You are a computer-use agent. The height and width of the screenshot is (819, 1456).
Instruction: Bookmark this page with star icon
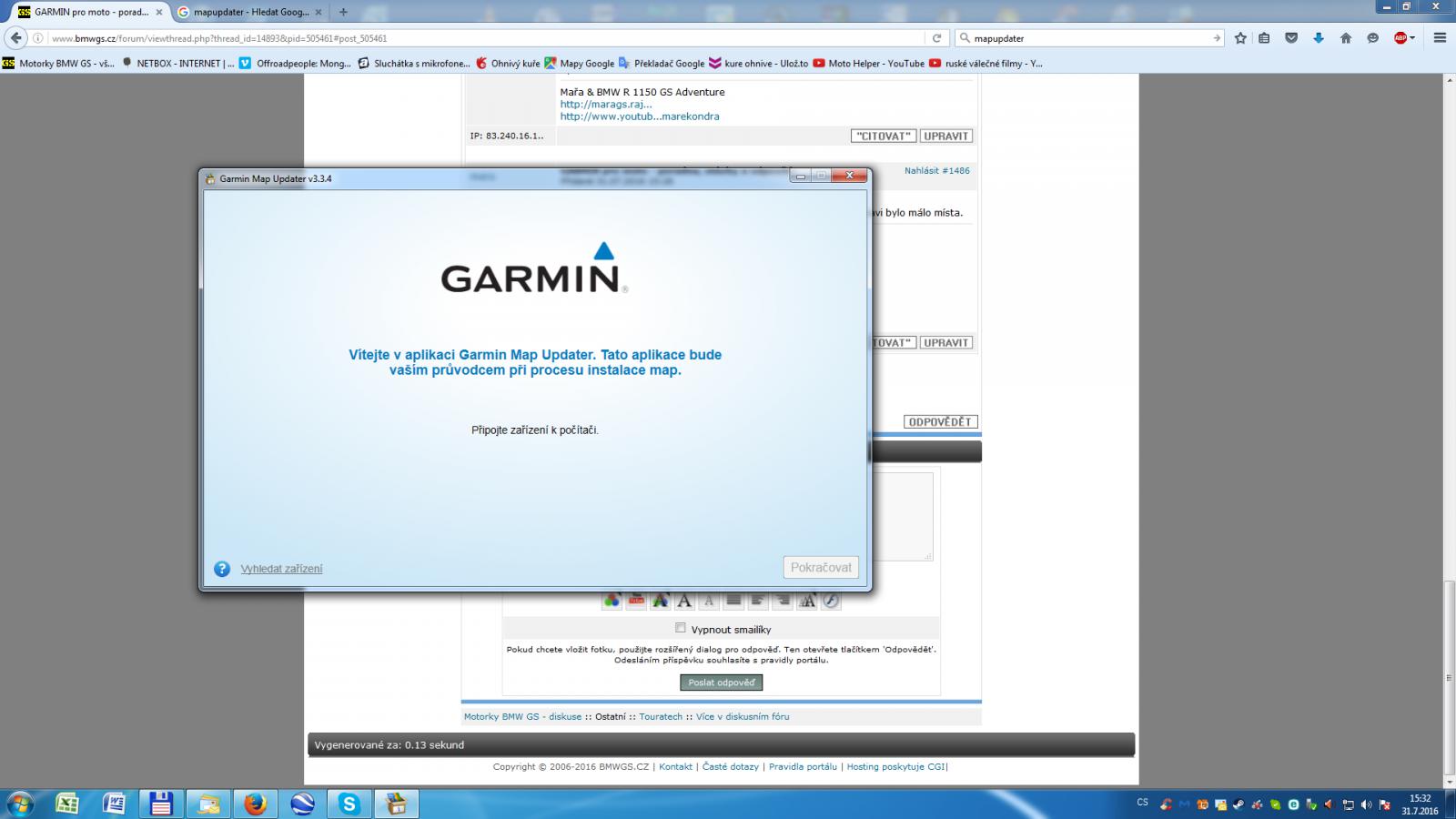click(x=1240, y=38)
